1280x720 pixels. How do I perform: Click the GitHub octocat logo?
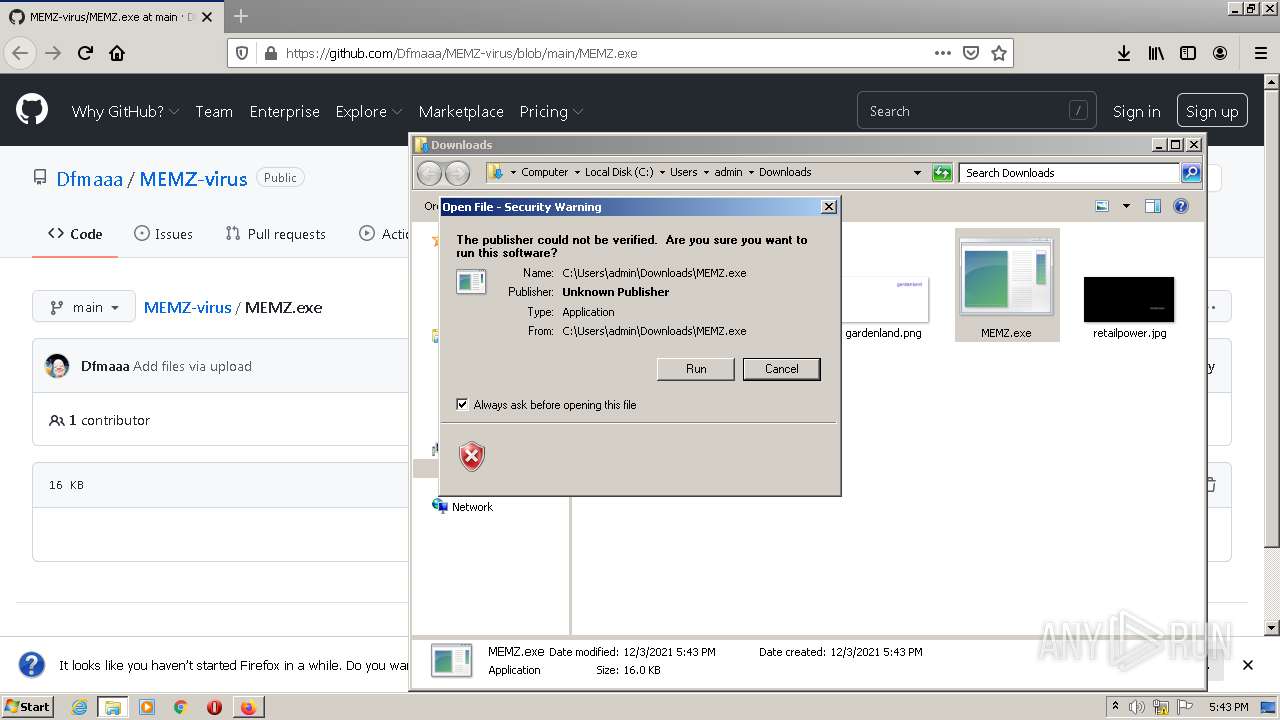[x=32, y=110]
